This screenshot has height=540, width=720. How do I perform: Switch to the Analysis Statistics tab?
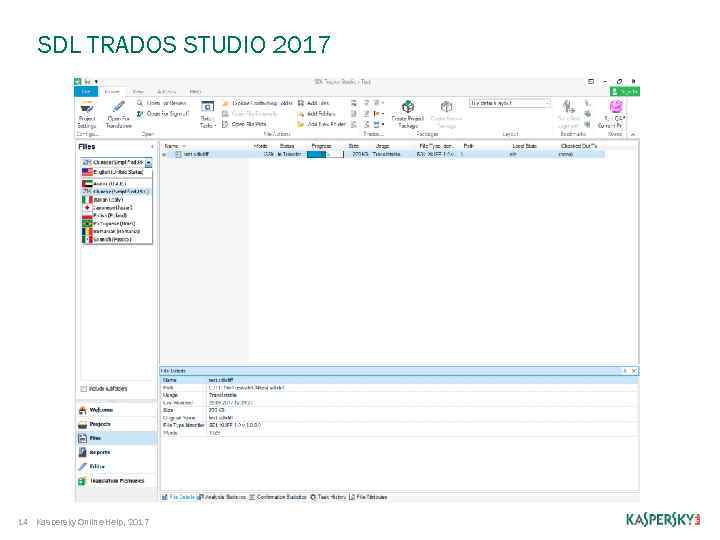(x=222, y=497)
